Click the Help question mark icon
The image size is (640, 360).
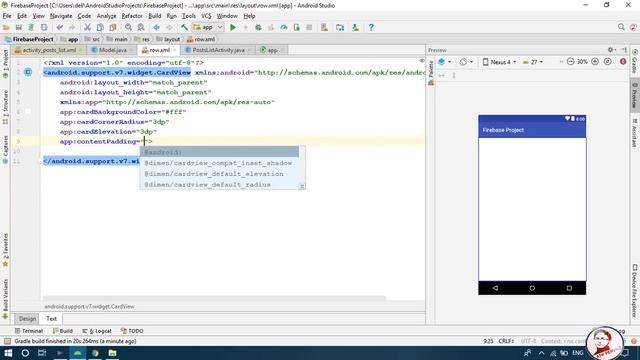click(x=371, y=27)
